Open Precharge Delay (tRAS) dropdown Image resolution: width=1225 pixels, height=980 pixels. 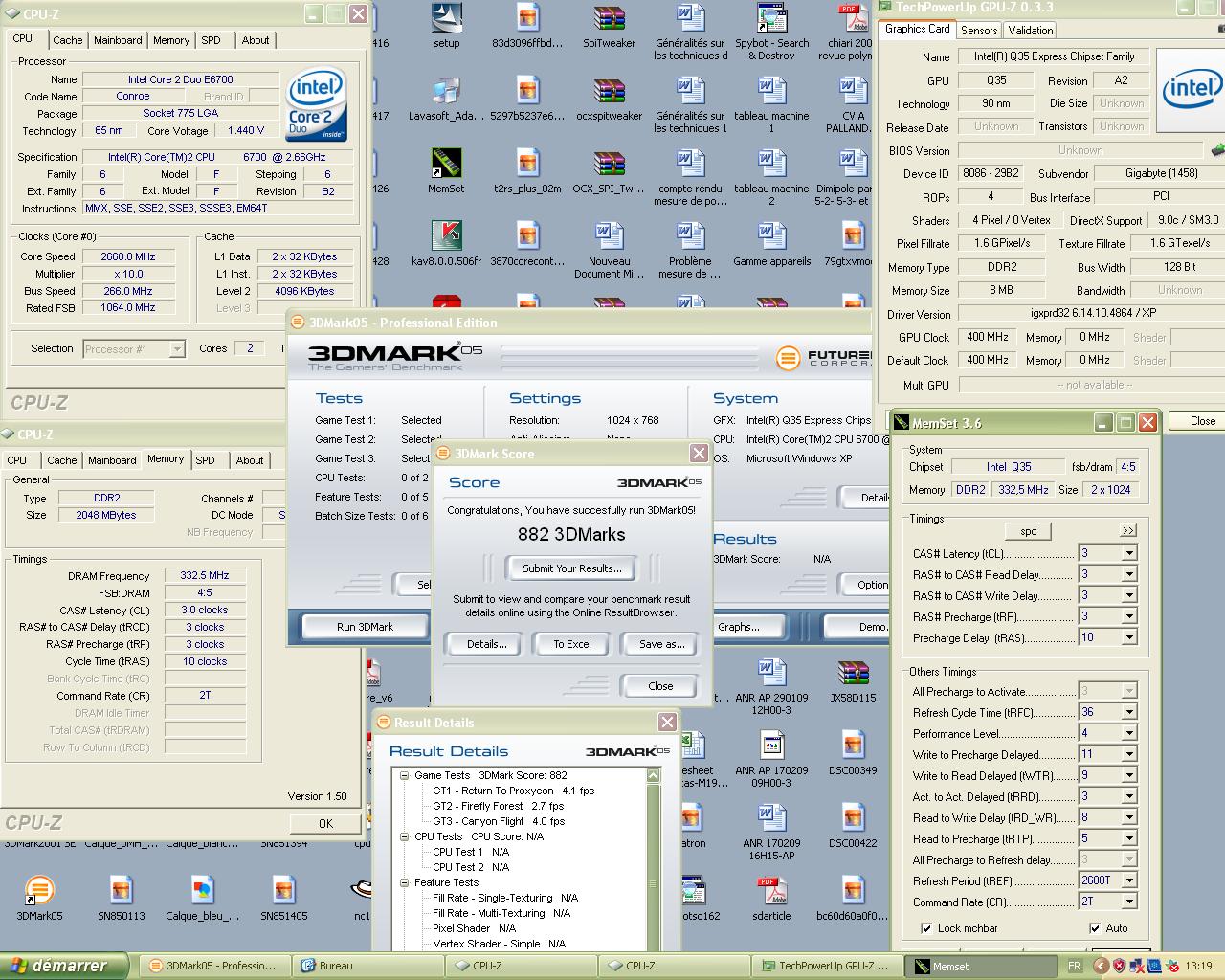(1129, 637)
